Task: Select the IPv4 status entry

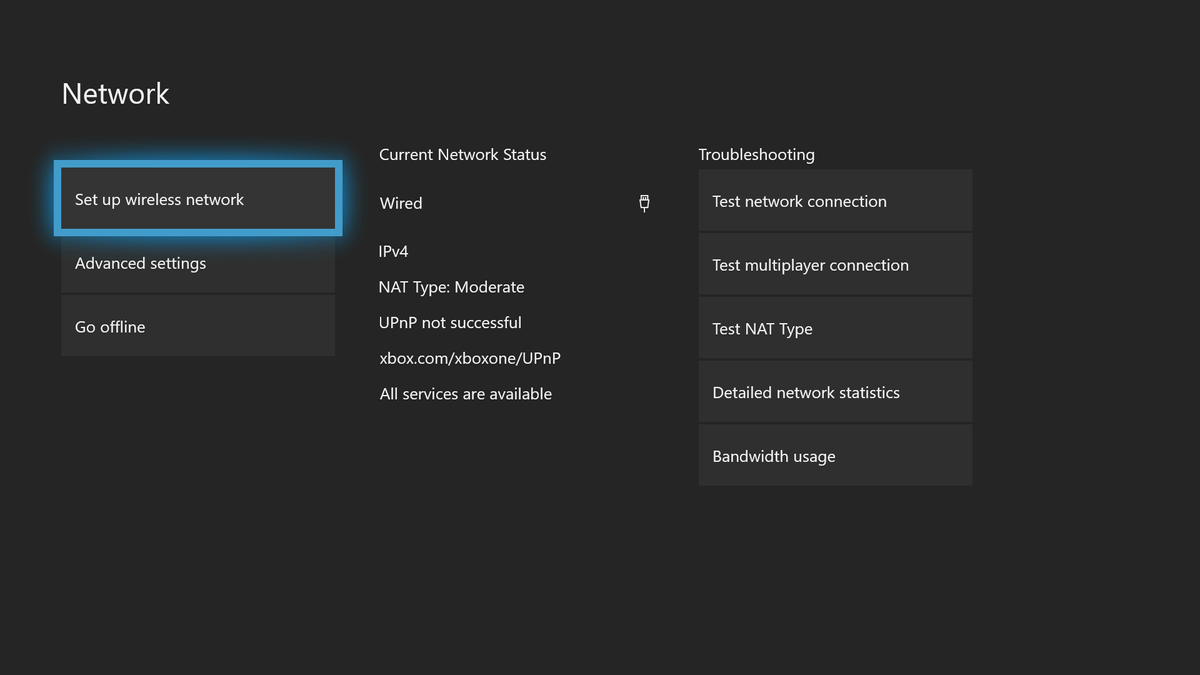Action: [x=393, y=251]
